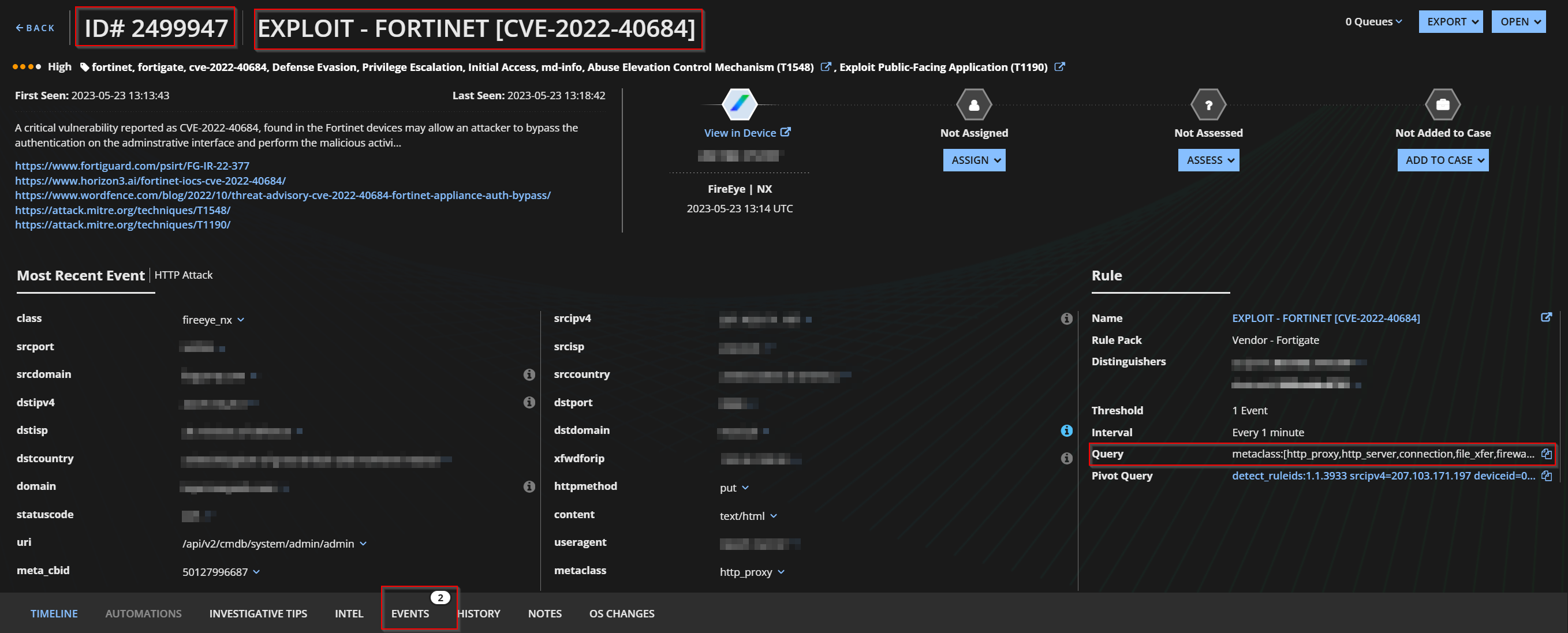Copy the Pivot Query to clipboard
Viewport: 1568px width, 633px height.
tap(1545, 475)
